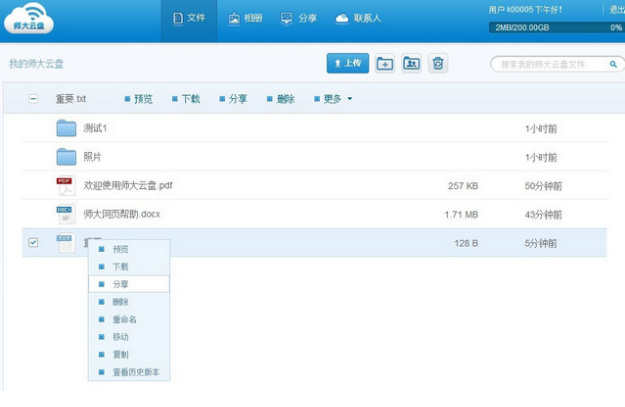Click the 我的师大云盘 breadcrumb
This screenshot has height=407, width=625.
36,64
